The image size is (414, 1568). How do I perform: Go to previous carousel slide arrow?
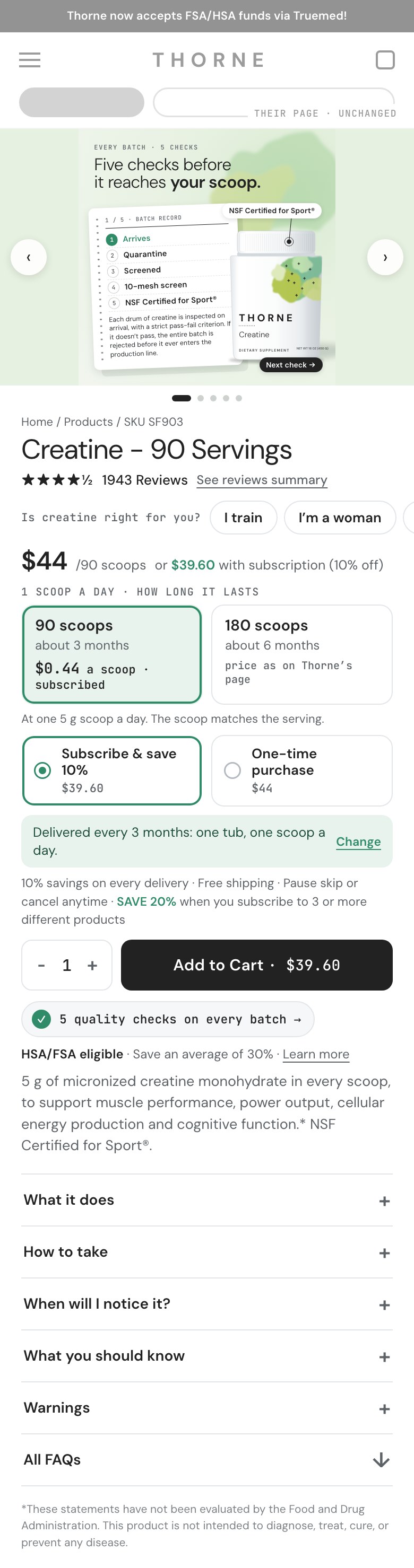point(29,257)
